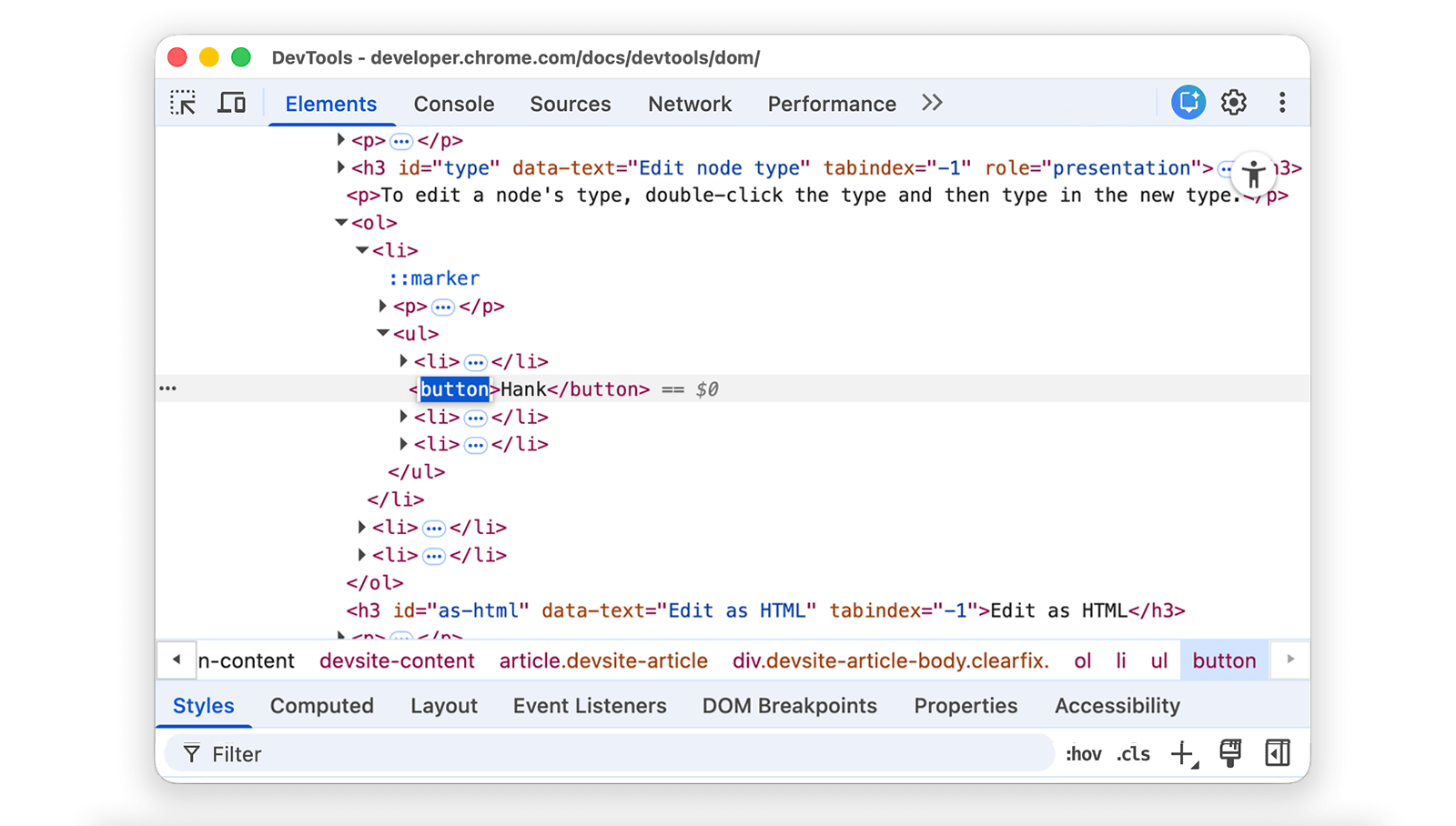The width and height of the screenshot is (1456, 826).
Task: Click the new style rule plus icon
Action: pos(1182,753)
